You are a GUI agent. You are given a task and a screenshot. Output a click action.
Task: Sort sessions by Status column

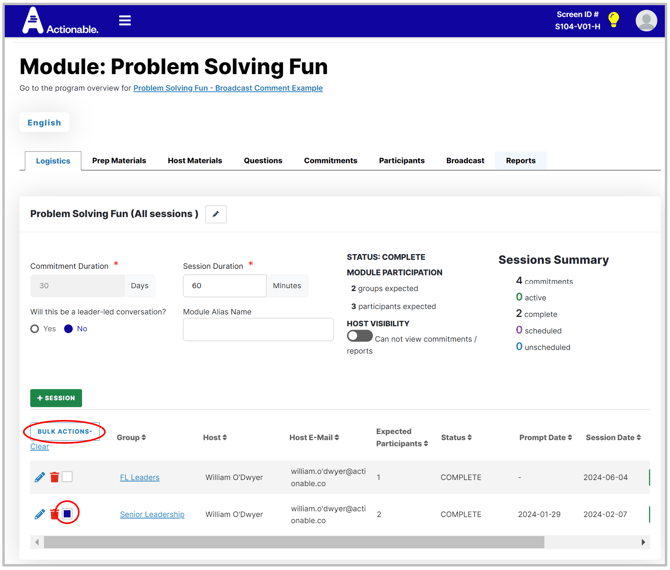pos(456,438)
